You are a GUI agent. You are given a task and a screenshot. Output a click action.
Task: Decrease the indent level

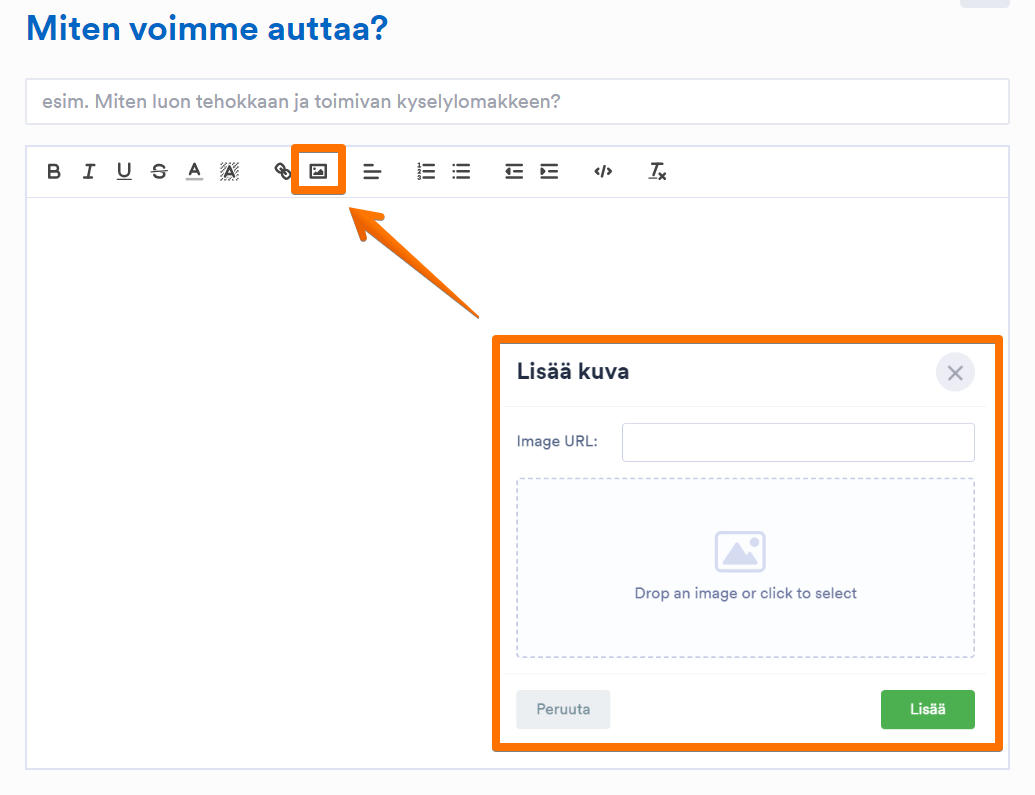pos(514,172)
